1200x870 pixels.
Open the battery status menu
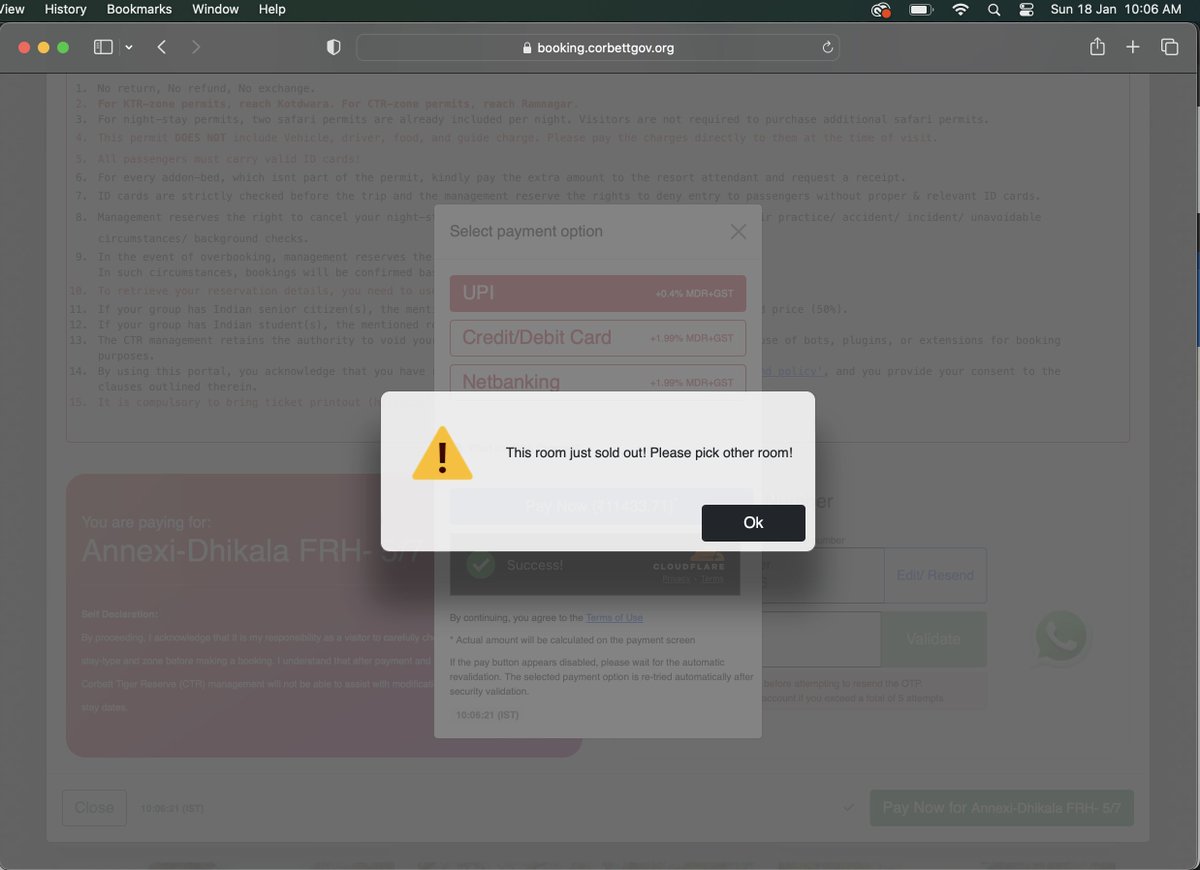pos(920,9)
